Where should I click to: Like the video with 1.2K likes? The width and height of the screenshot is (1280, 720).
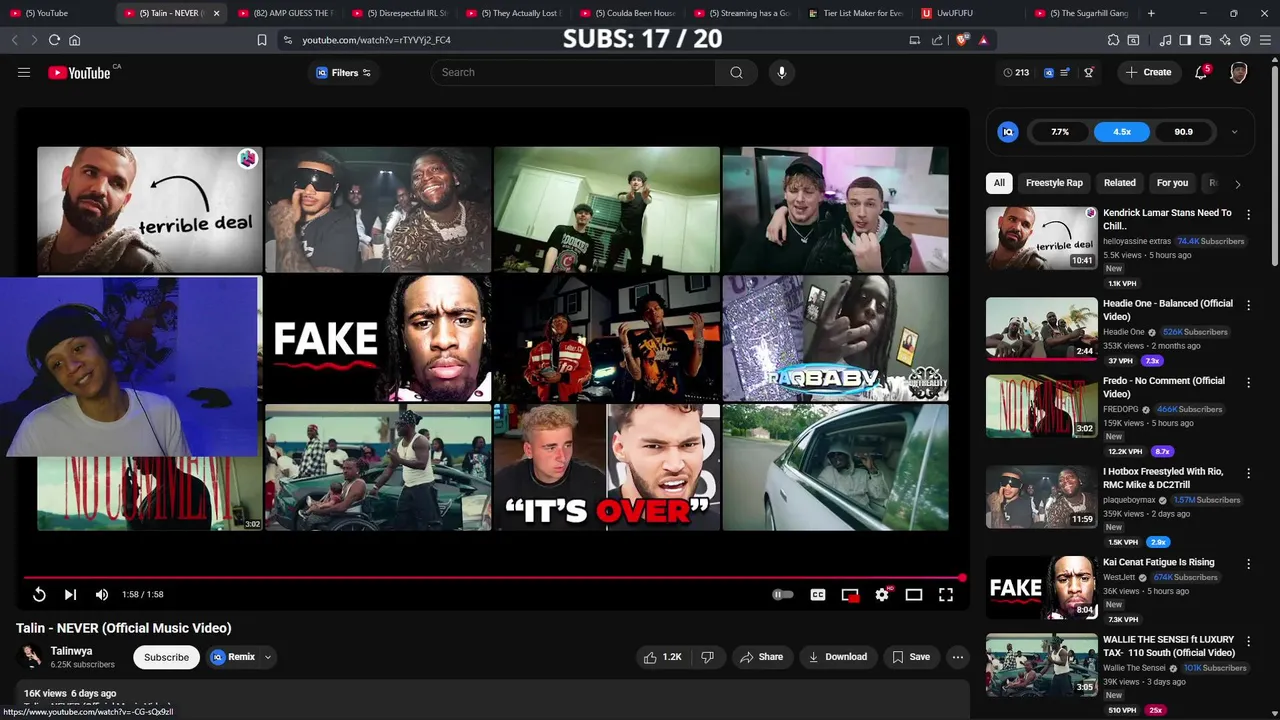[664, 657]
